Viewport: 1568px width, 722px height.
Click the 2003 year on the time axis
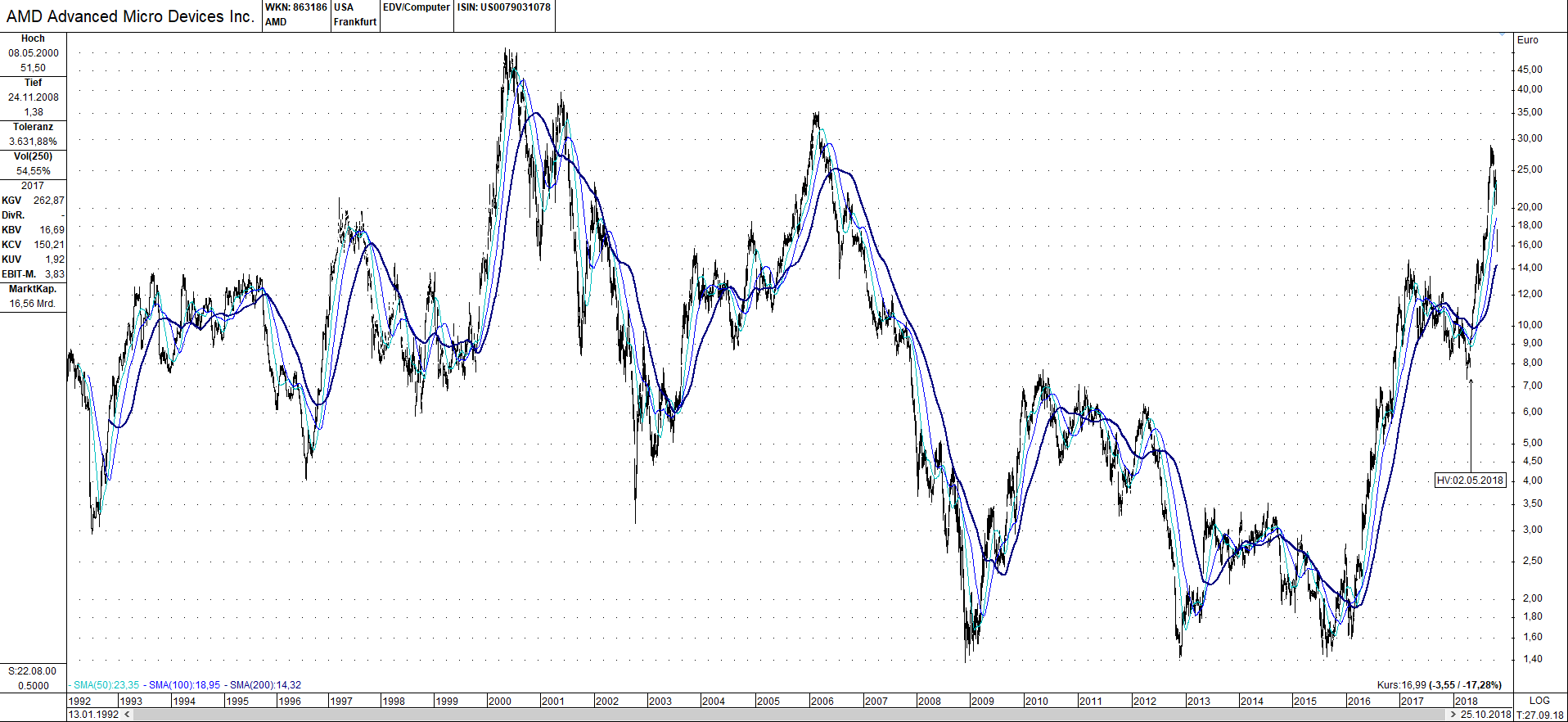660,702
